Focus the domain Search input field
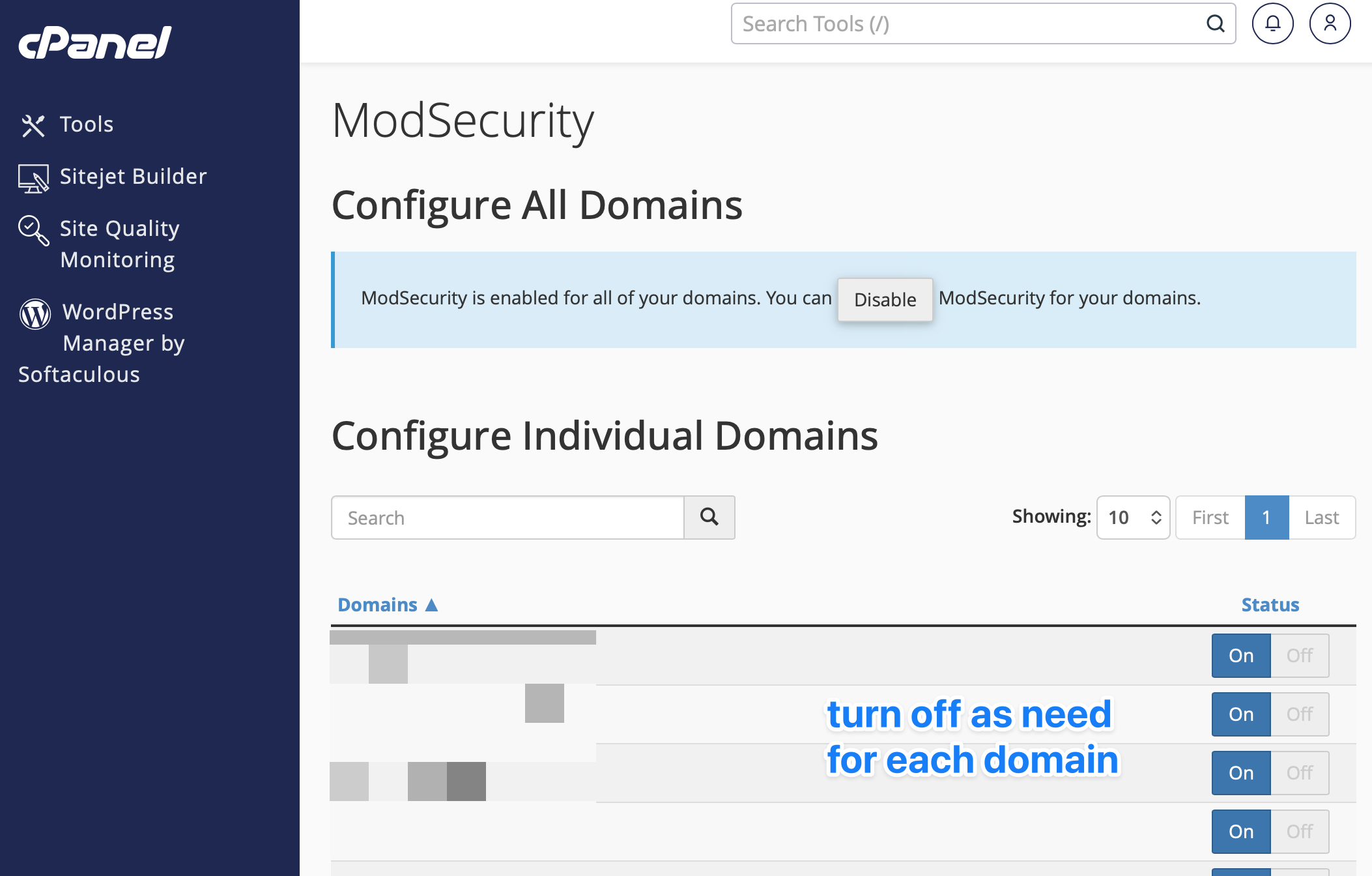1372x876 pixels. [507, 518]
